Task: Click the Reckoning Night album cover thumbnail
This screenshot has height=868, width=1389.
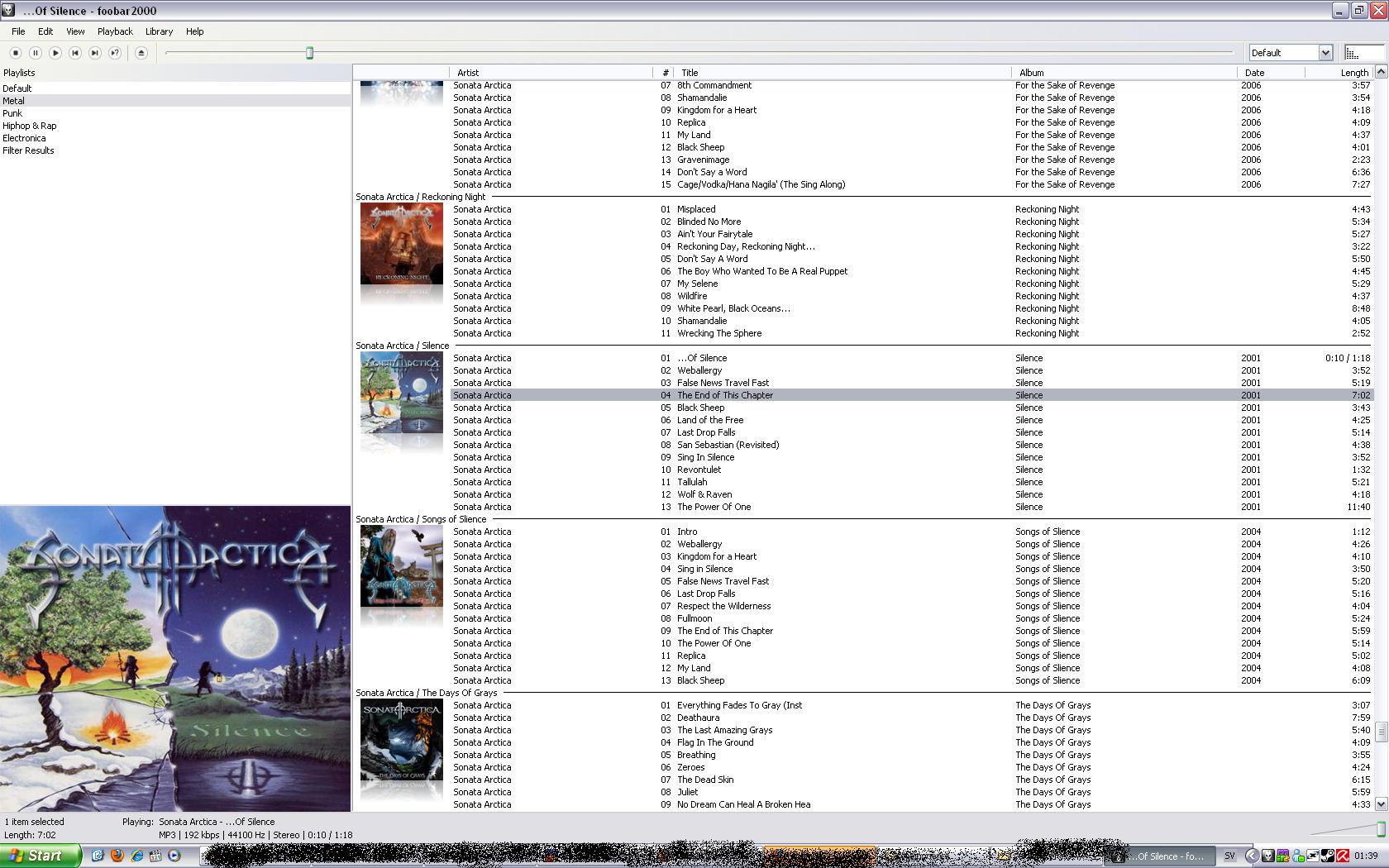Action: coord(401,245)
